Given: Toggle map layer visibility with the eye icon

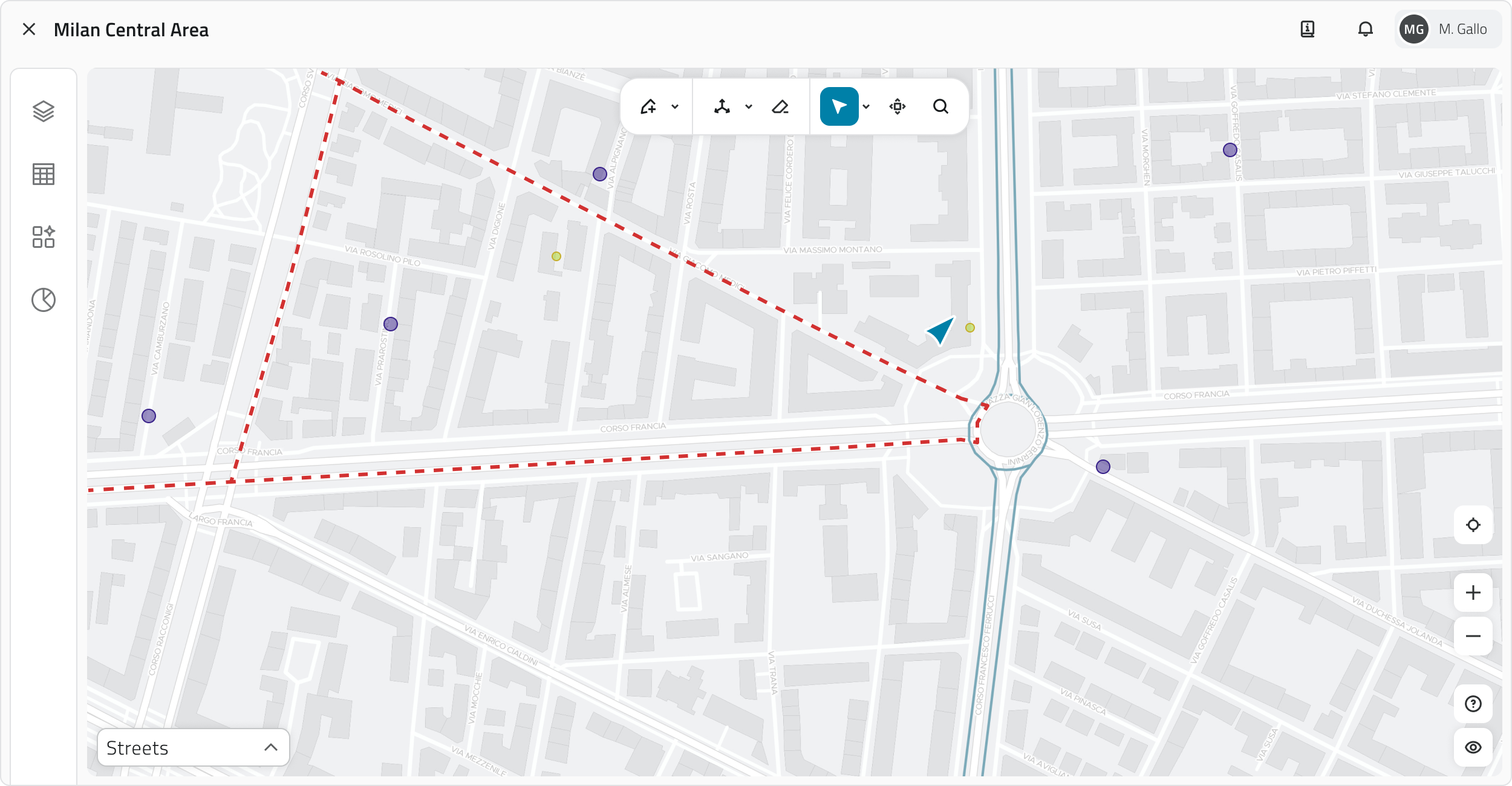Looking at the screenshot, I should (1473, 747).
